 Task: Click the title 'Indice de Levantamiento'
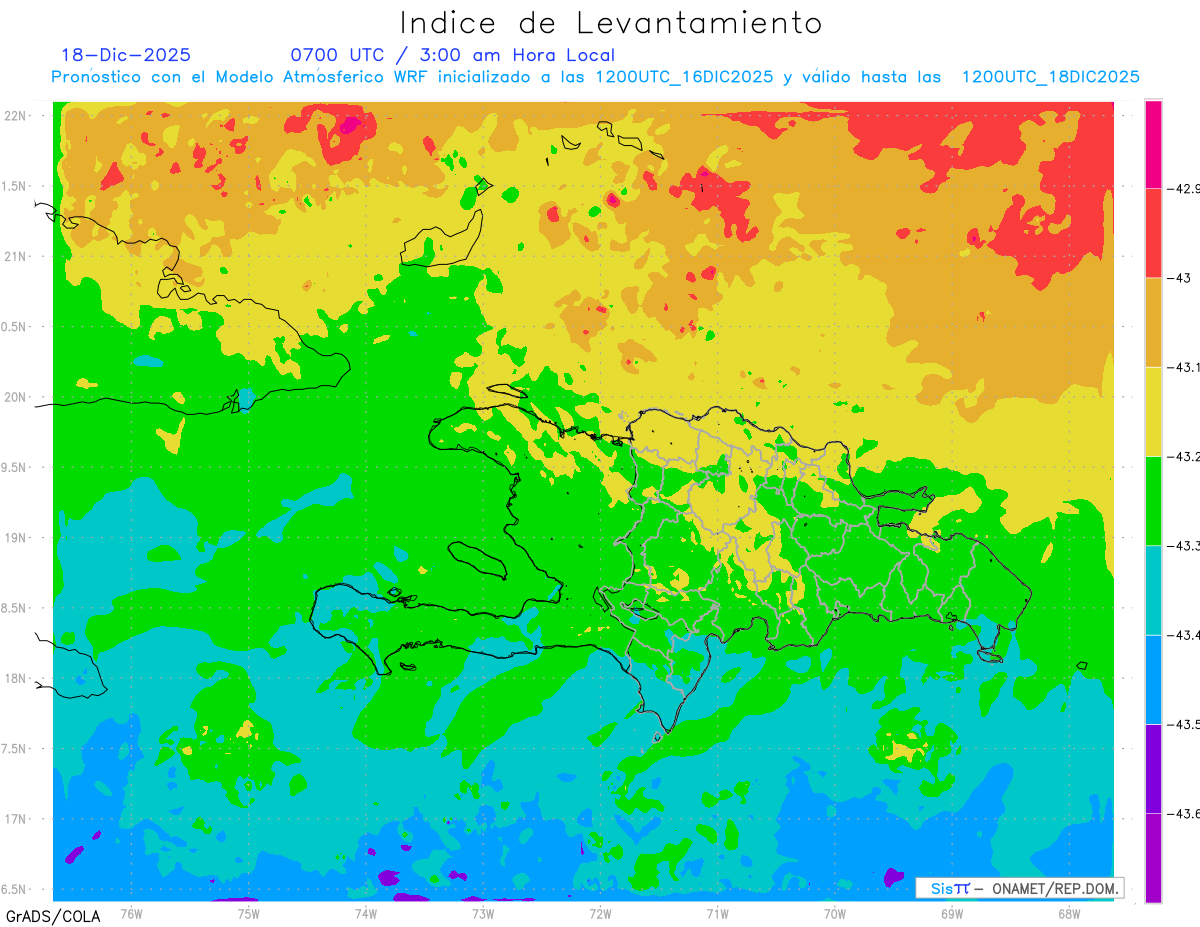point(611,22)
